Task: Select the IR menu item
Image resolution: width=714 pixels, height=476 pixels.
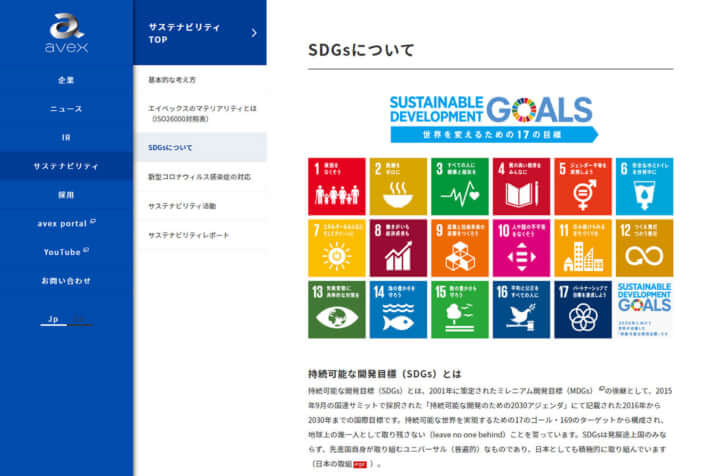Action: (x=66, y=137)
